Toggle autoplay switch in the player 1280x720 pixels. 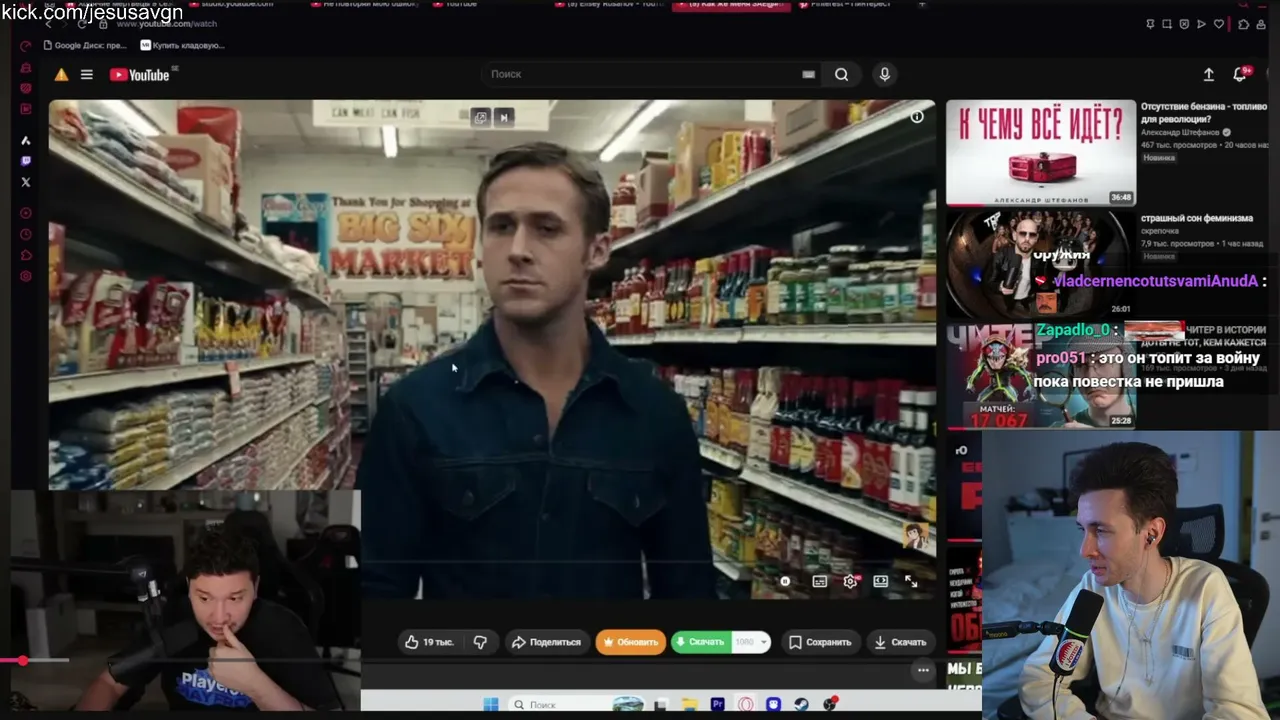click(785, 581)
